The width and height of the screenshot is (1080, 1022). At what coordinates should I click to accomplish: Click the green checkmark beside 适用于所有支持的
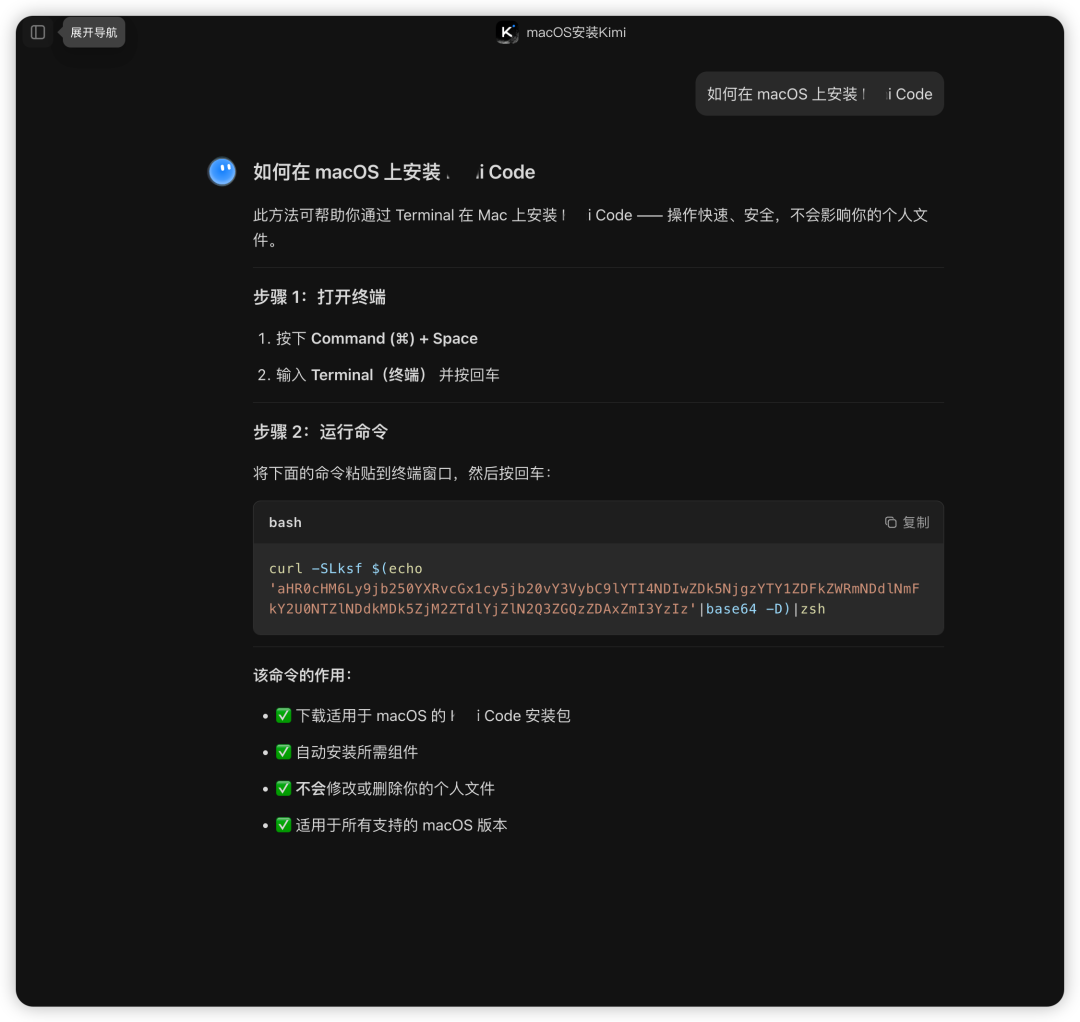(284, 825)
